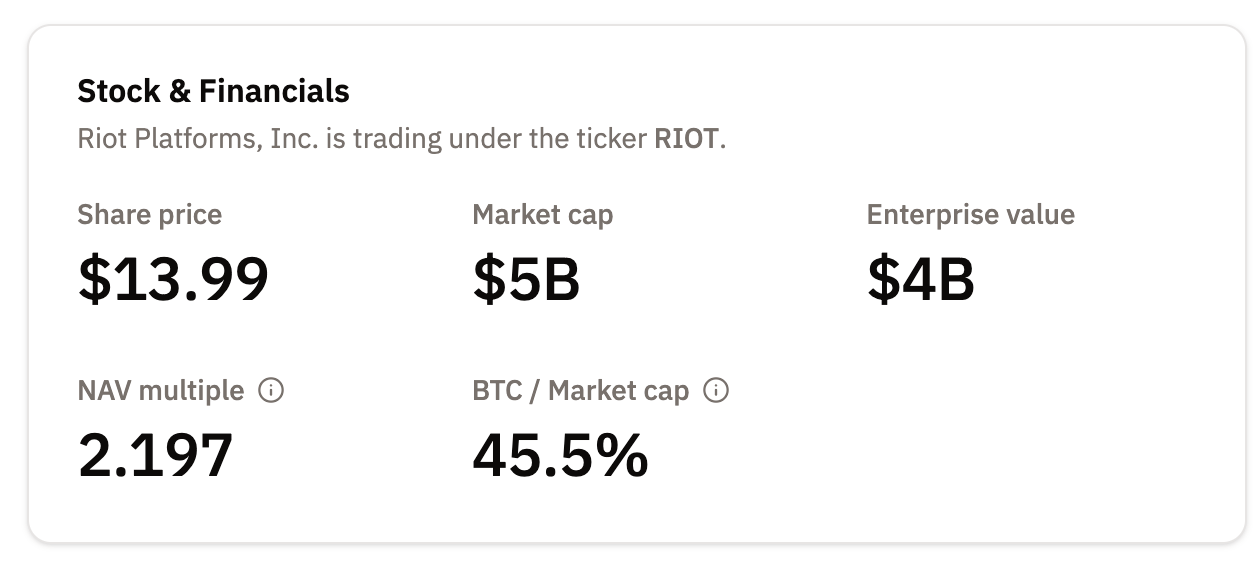Select the 2.197 NAV multiple value
Screen dimensions: 1260x564
[155, 455]
